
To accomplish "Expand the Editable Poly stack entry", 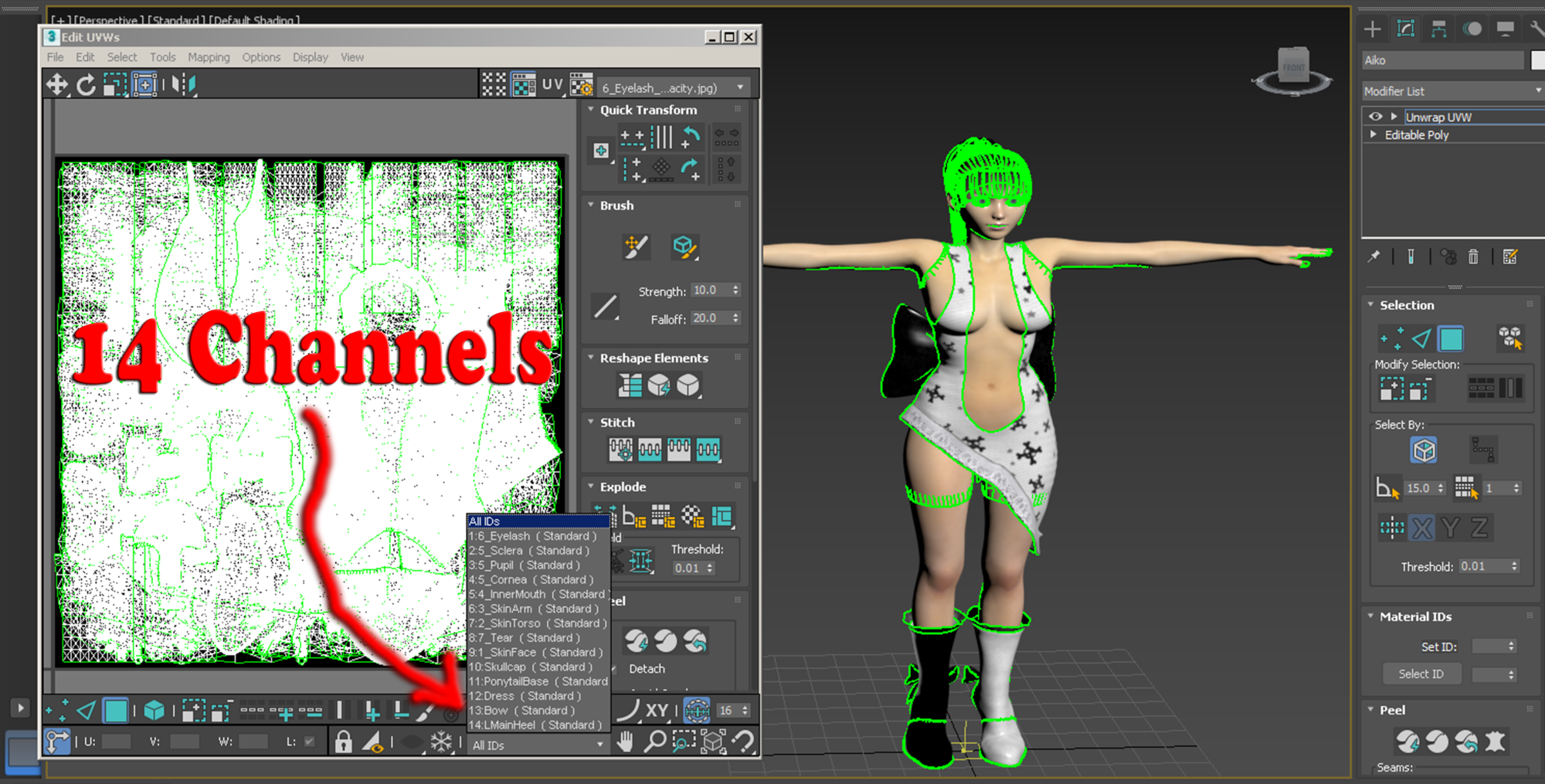I will [1374, 134].
